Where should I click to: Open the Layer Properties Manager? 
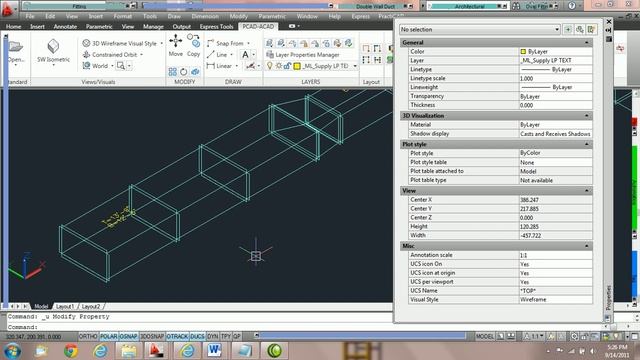tap(302, 55)
